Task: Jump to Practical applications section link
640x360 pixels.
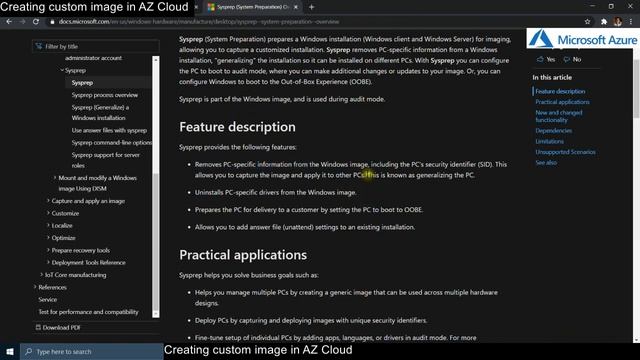Action: pos(562,102)
